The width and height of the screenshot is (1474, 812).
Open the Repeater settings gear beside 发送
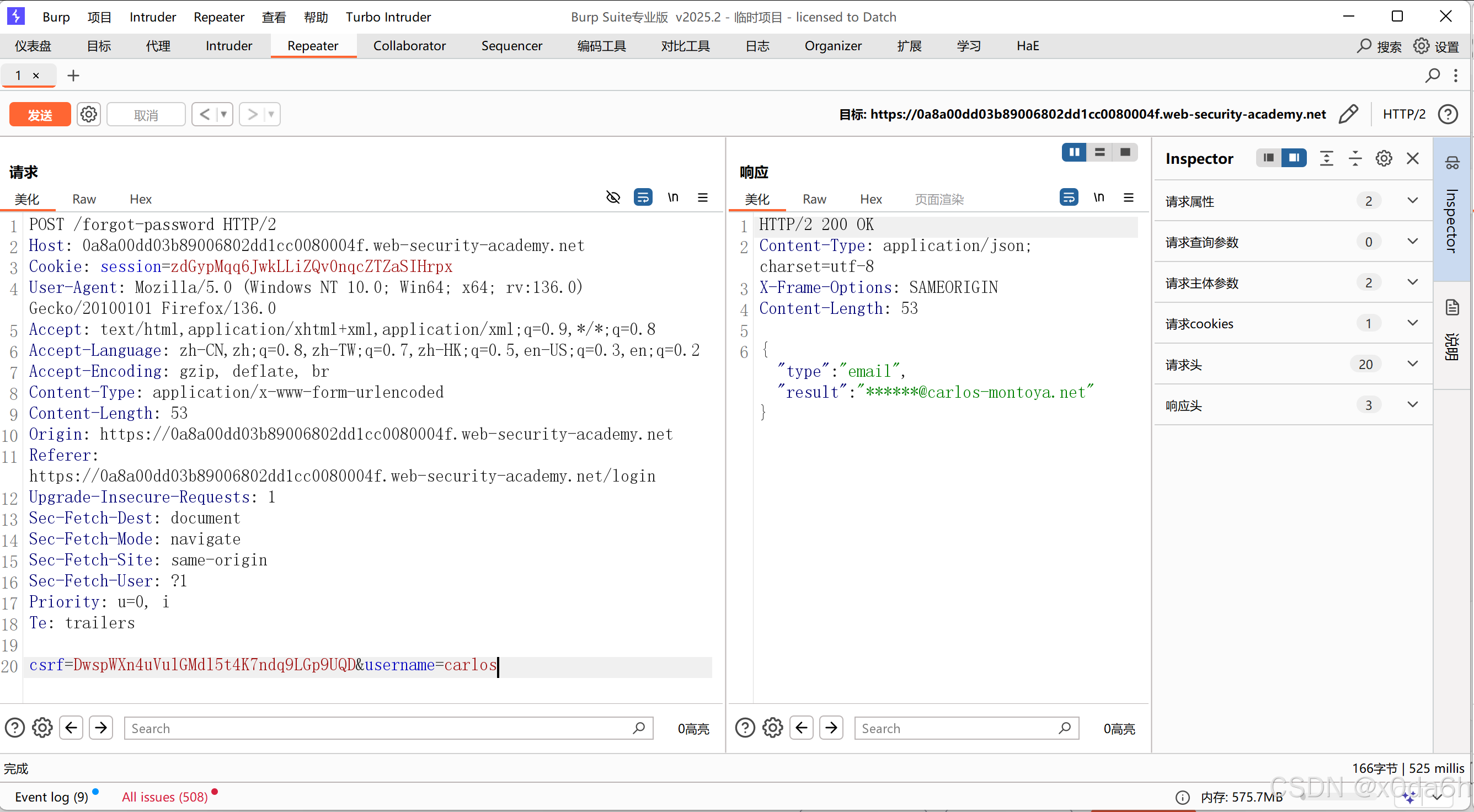point(88,114)
